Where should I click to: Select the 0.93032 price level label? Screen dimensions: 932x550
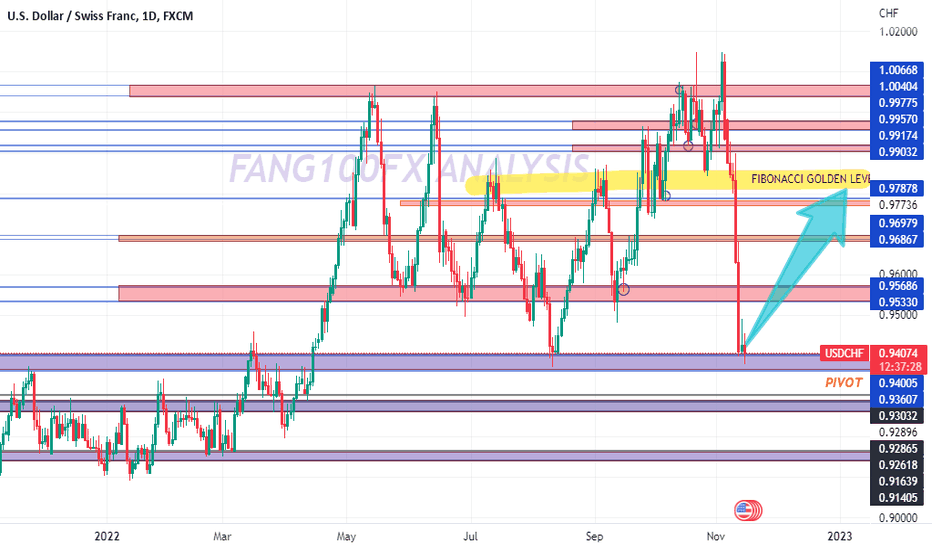pos(898,416)
